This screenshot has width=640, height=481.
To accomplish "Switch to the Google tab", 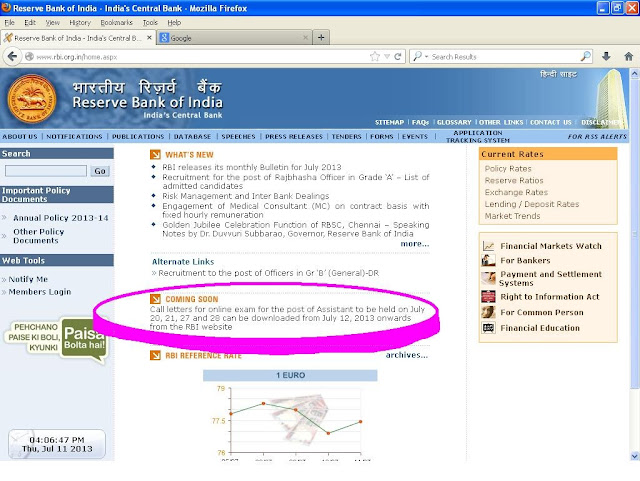I will (x=234, y=38).
